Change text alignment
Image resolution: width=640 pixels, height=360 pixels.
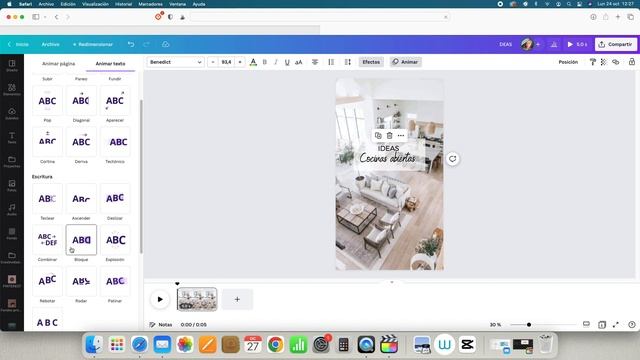click(315, 62)
